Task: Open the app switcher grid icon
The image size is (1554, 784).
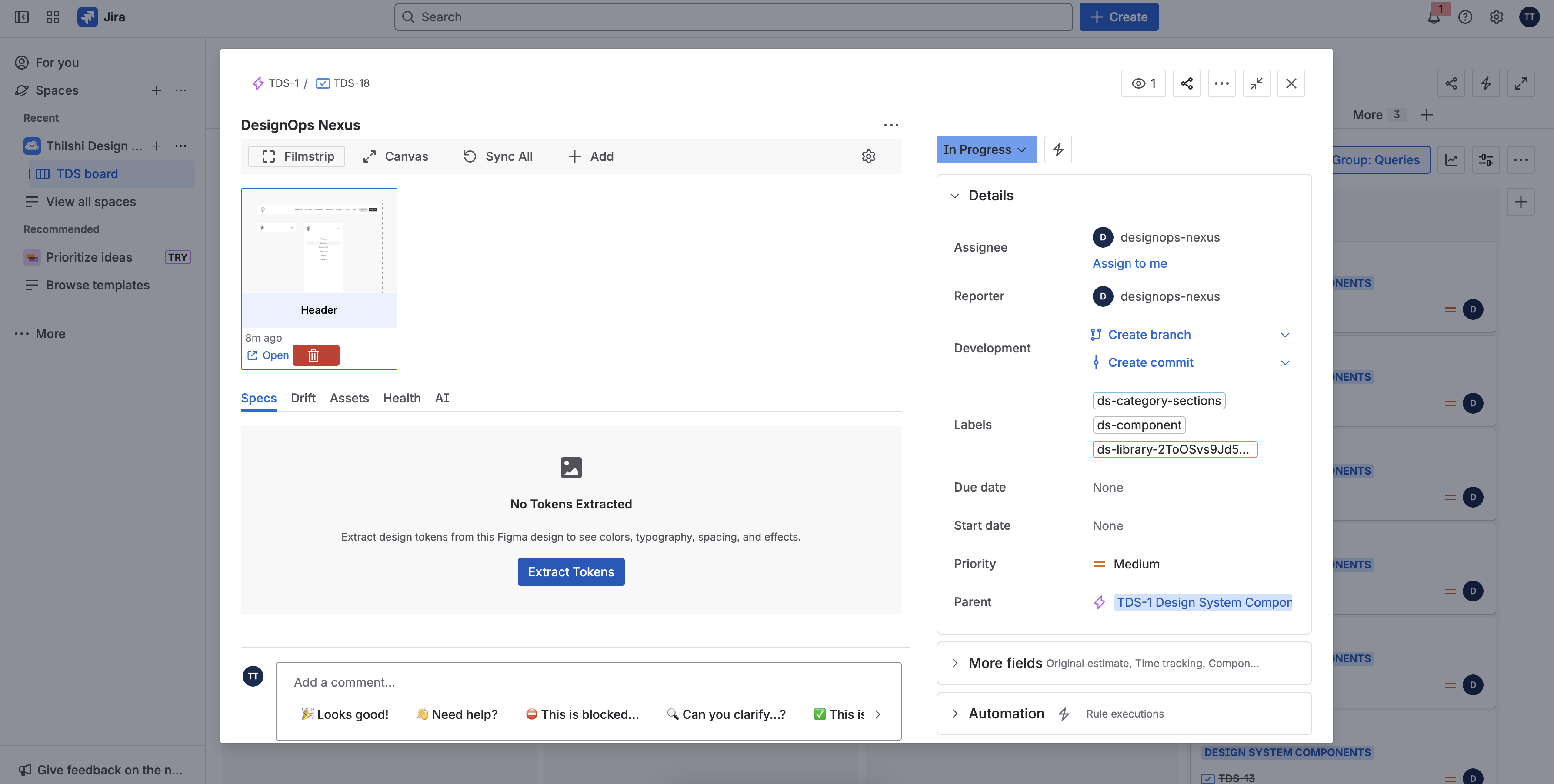Action: click(x=53, y=17)
